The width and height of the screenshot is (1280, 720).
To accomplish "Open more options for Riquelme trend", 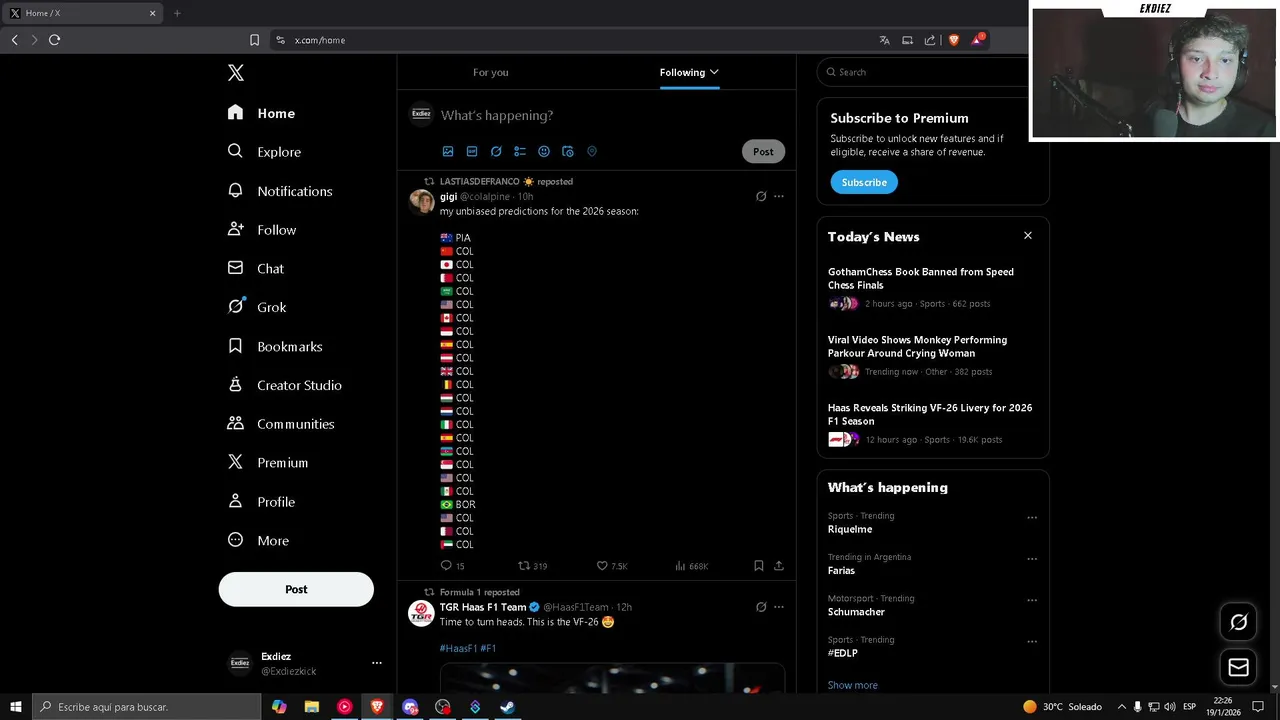I will point(1032,518).
